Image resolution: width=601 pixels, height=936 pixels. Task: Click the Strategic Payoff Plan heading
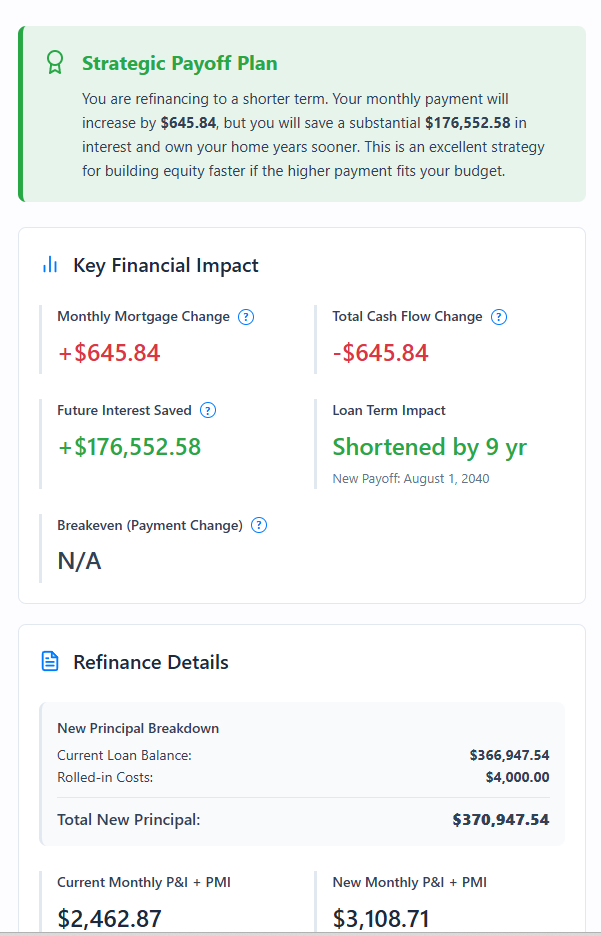point(179,62)
